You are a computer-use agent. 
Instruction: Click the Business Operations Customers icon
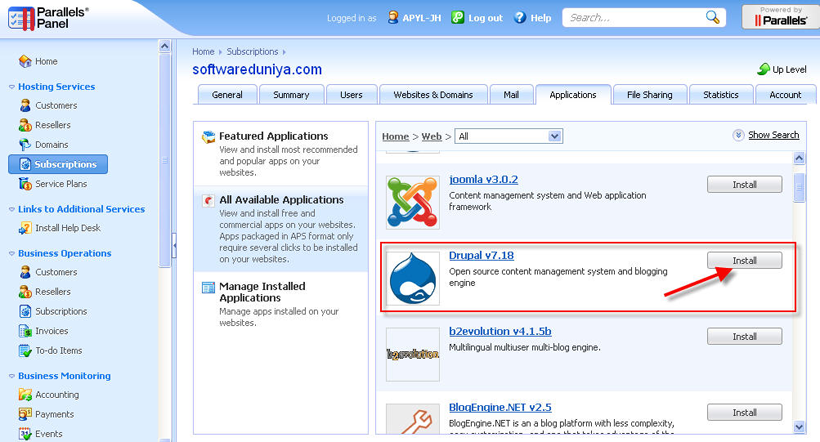[x=25, y=272]
